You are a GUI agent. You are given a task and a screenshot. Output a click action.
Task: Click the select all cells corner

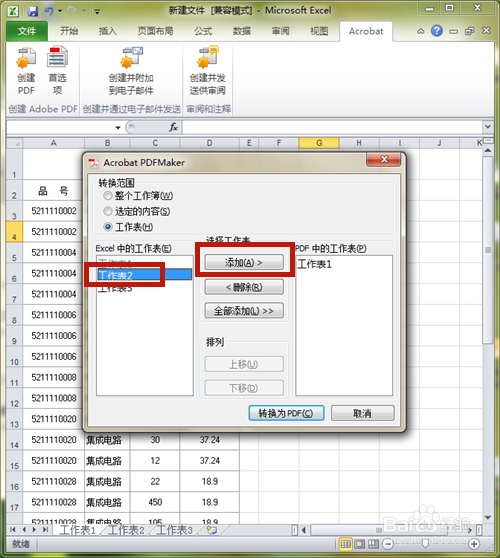(14, 143)
